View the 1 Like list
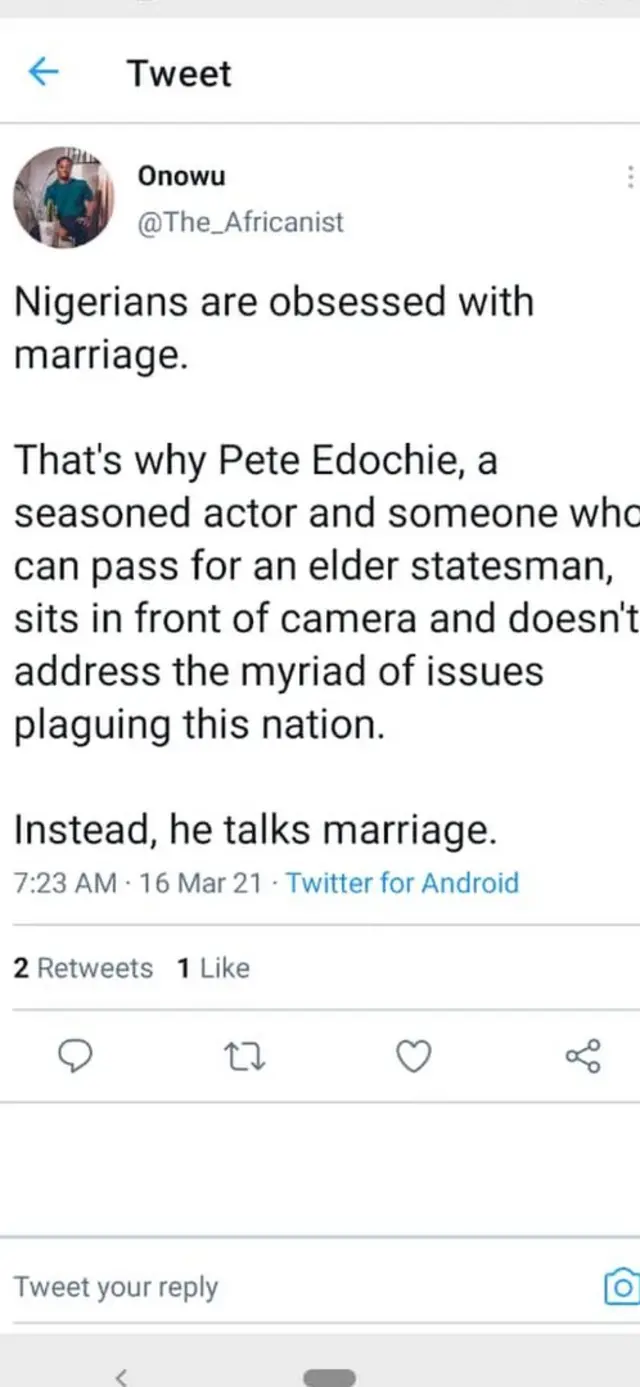The height and width of the screenshot is (1387, 640). [x=212, y=967]
